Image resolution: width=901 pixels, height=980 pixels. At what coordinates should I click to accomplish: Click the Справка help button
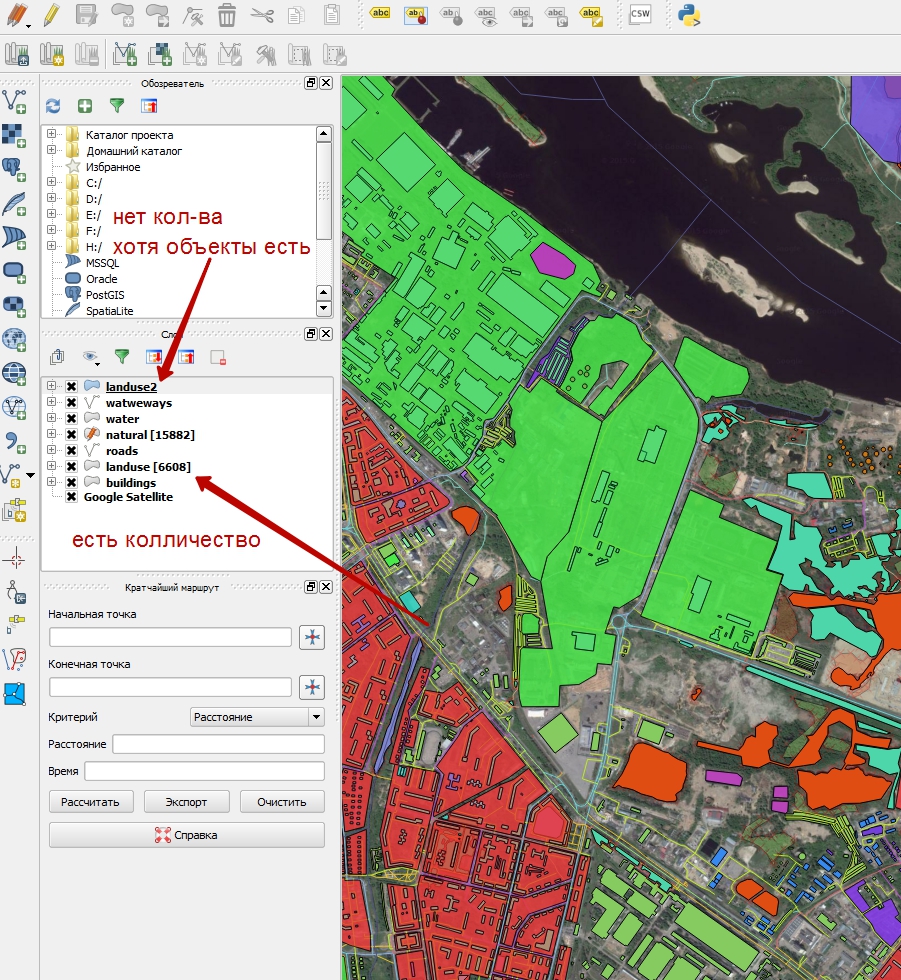tap(187, 835)
